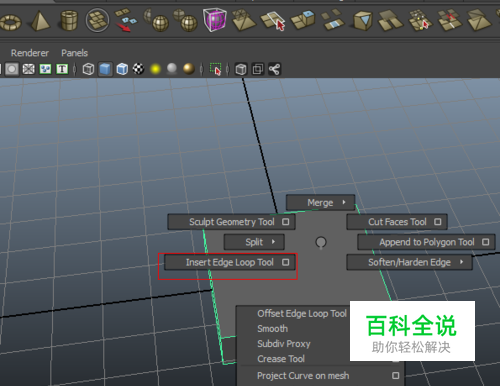Click the purple sphere-in-cube lattice icon
The width and height of the screenshot is (500, 386).
coord(215,20)
